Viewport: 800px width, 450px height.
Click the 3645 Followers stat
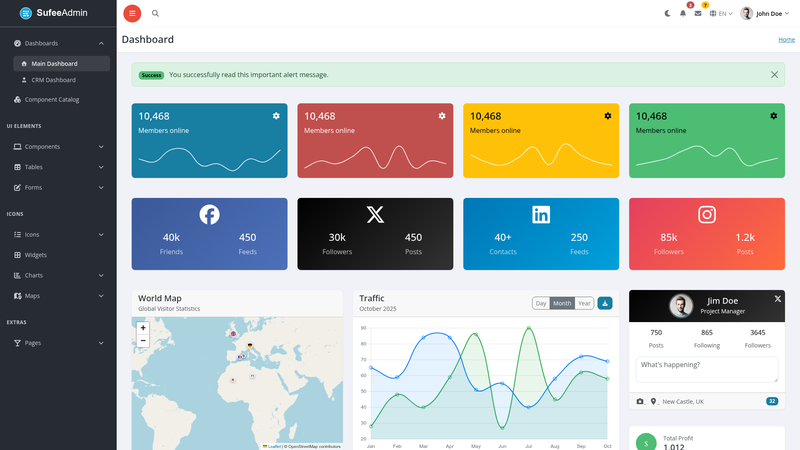pos(758,338)
